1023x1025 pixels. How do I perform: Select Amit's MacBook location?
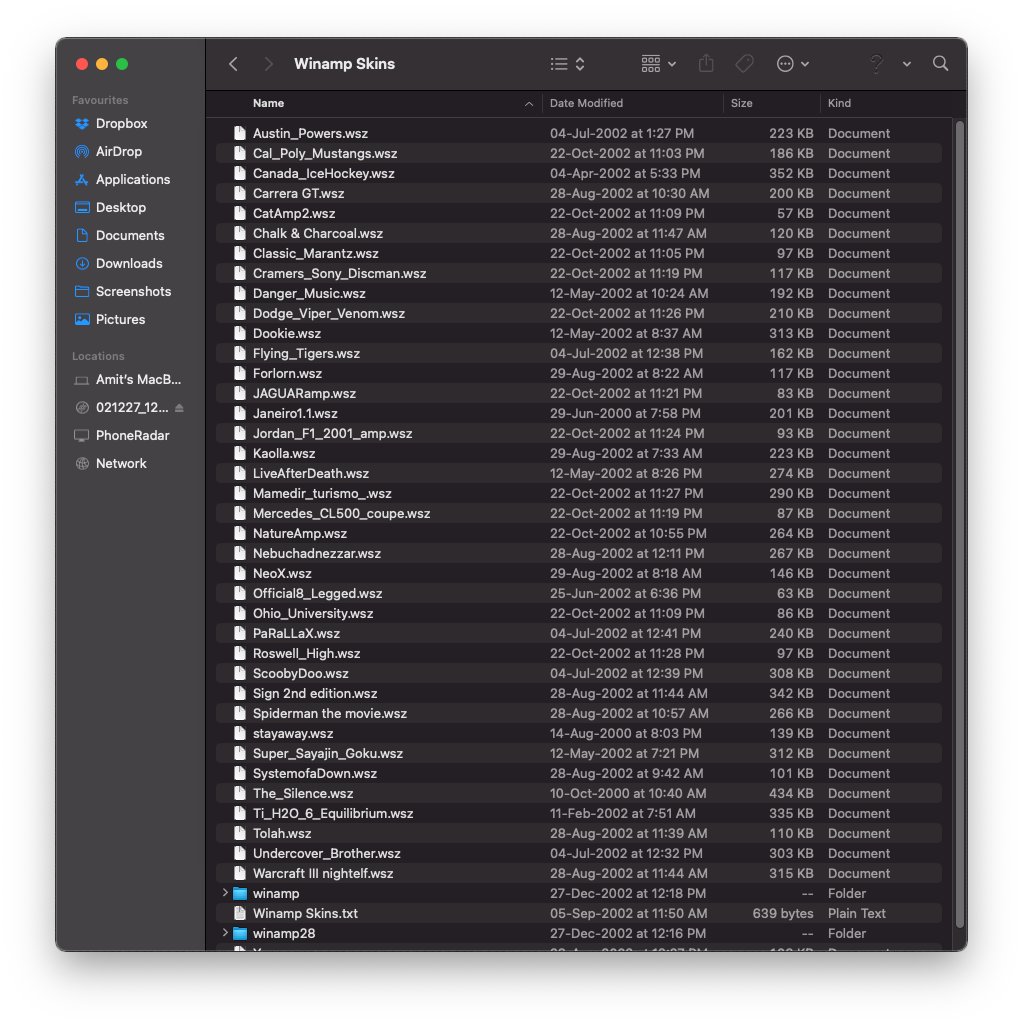129,380
